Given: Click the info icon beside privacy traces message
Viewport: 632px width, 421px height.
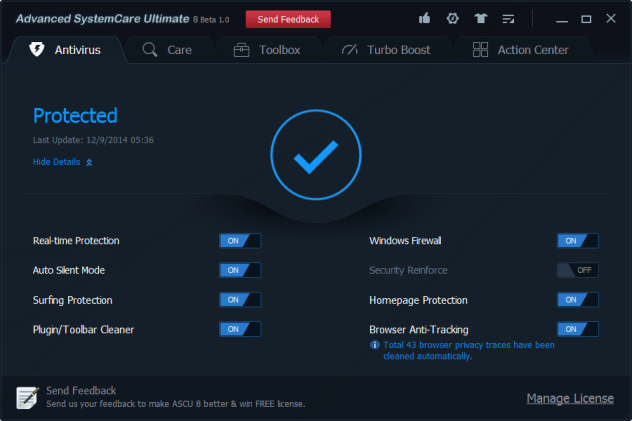Looking at the screenshot, I should pyautogui.click(x=374, y=345).
